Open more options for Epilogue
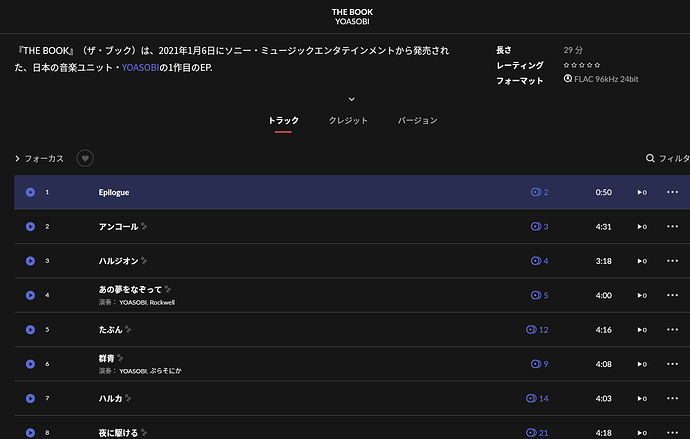Image resolution: width=690 pixels, height=439 pixels. tap(672, 192)
